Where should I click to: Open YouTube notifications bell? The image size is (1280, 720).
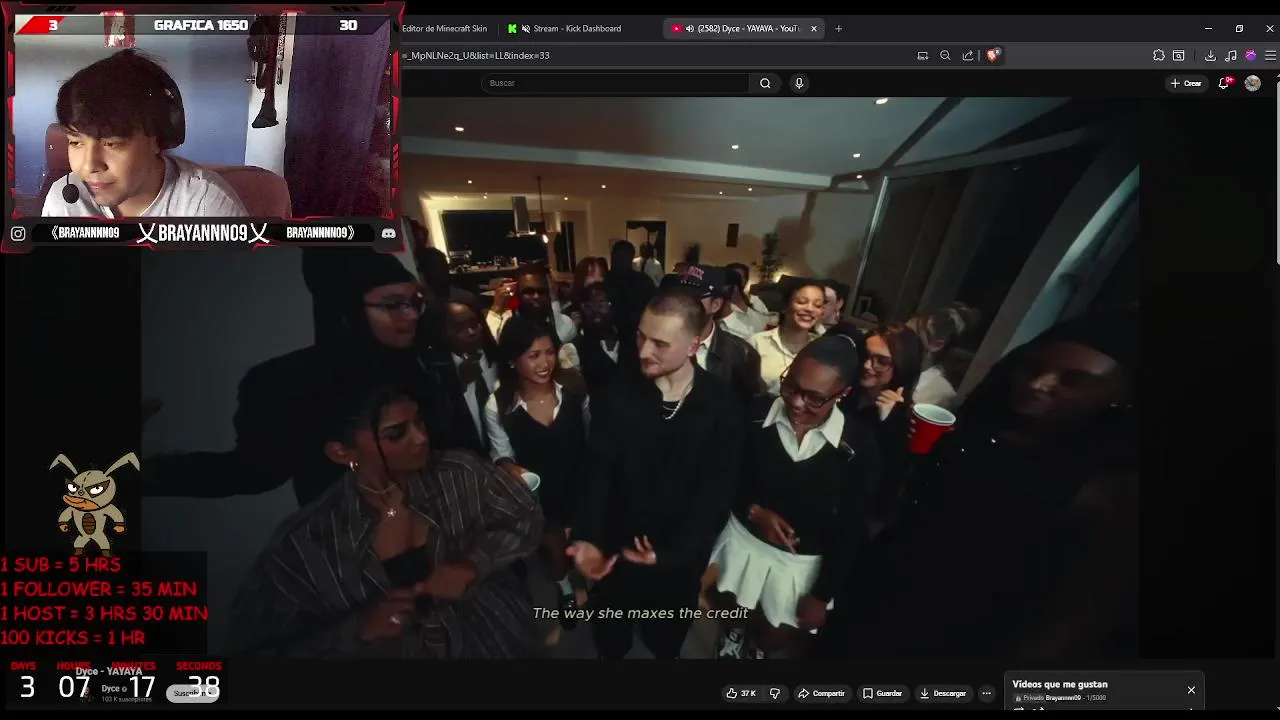tap(1225, 83)
